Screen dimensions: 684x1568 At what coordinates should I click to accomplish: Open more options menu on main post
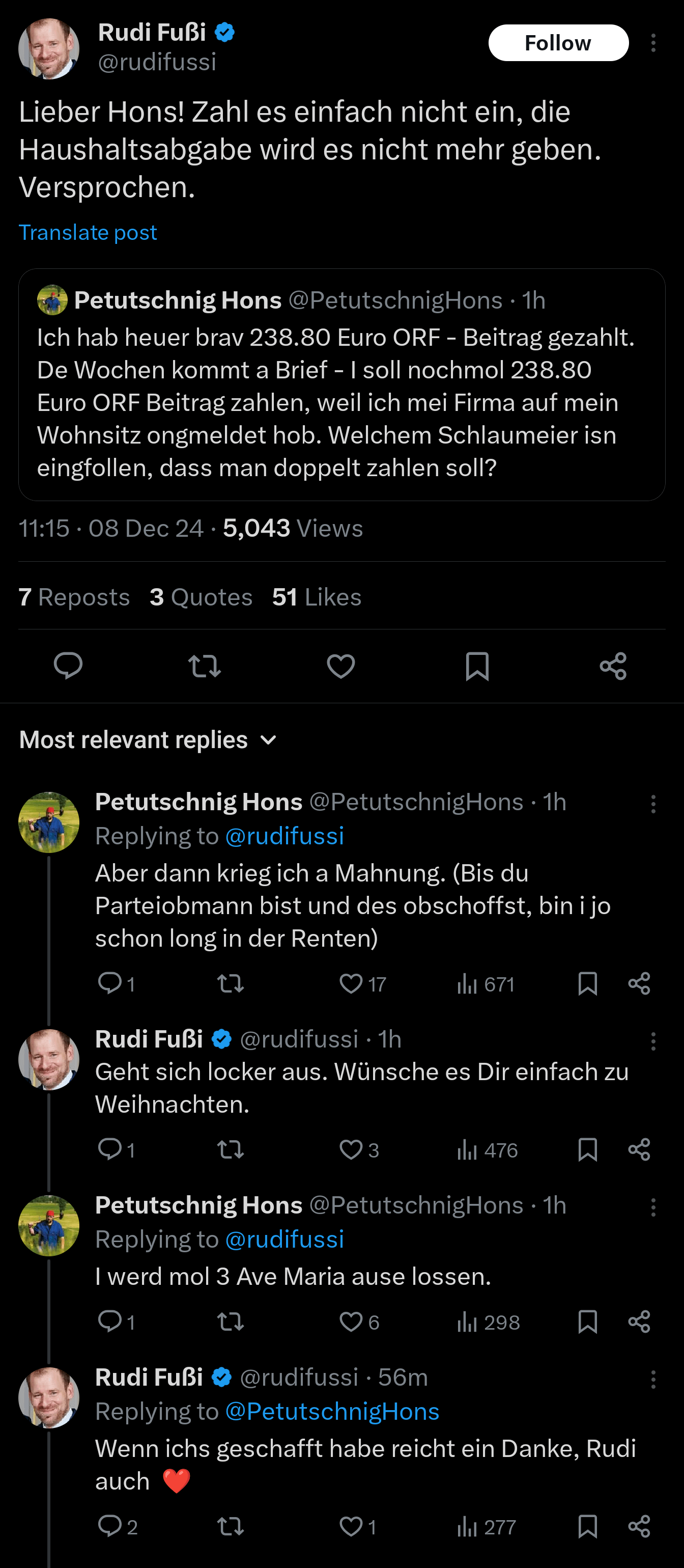click(x=653, y=43)
